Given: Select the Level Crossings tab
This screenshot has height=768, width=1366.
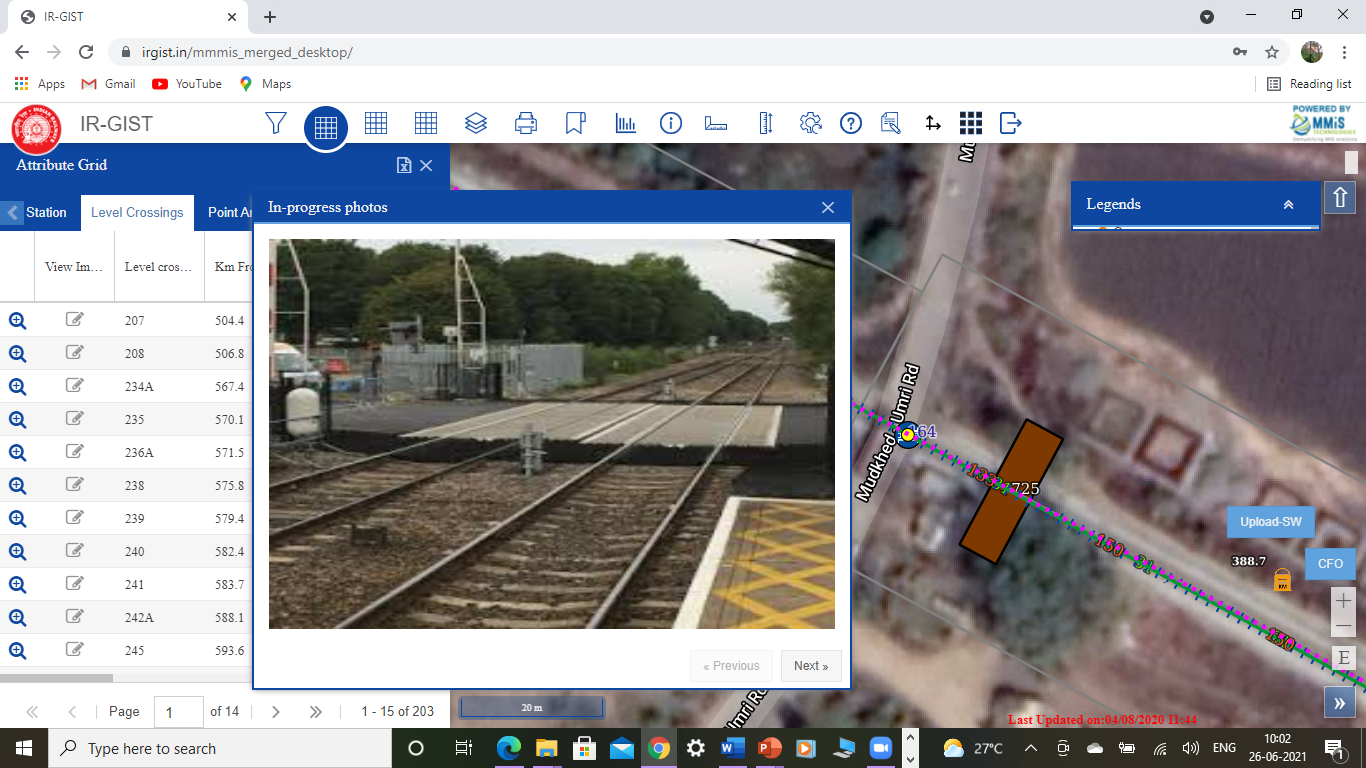Looking at the screenshot, I should [136, 212].
